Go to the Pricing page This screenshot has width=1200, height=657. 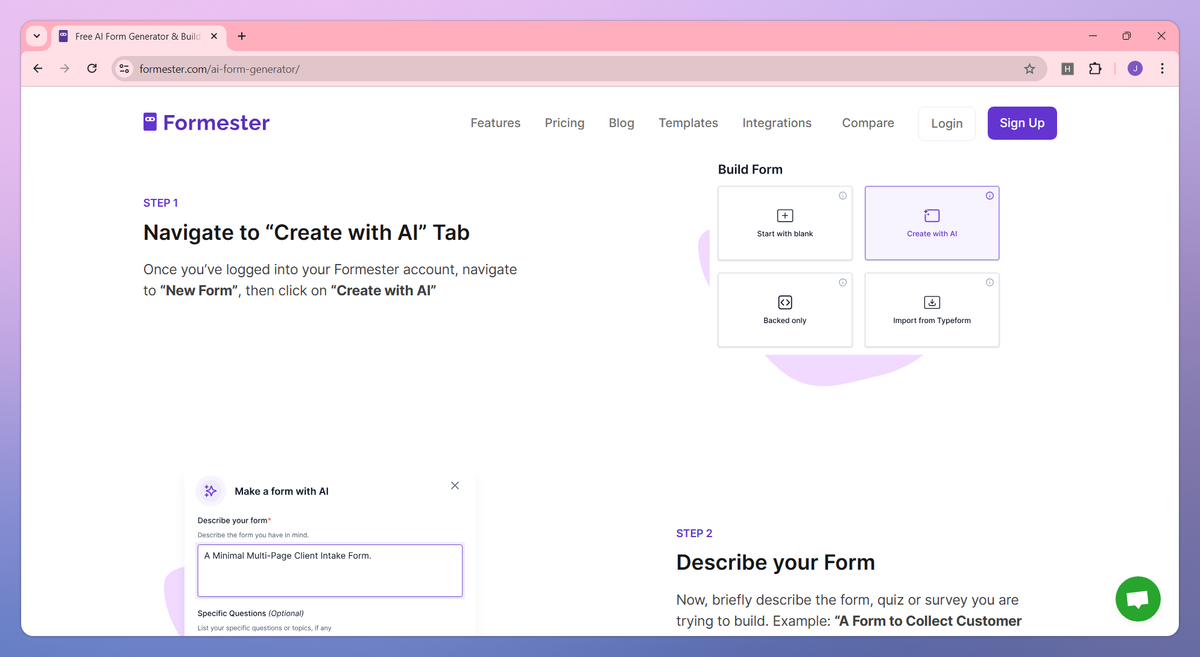(564, 123)
